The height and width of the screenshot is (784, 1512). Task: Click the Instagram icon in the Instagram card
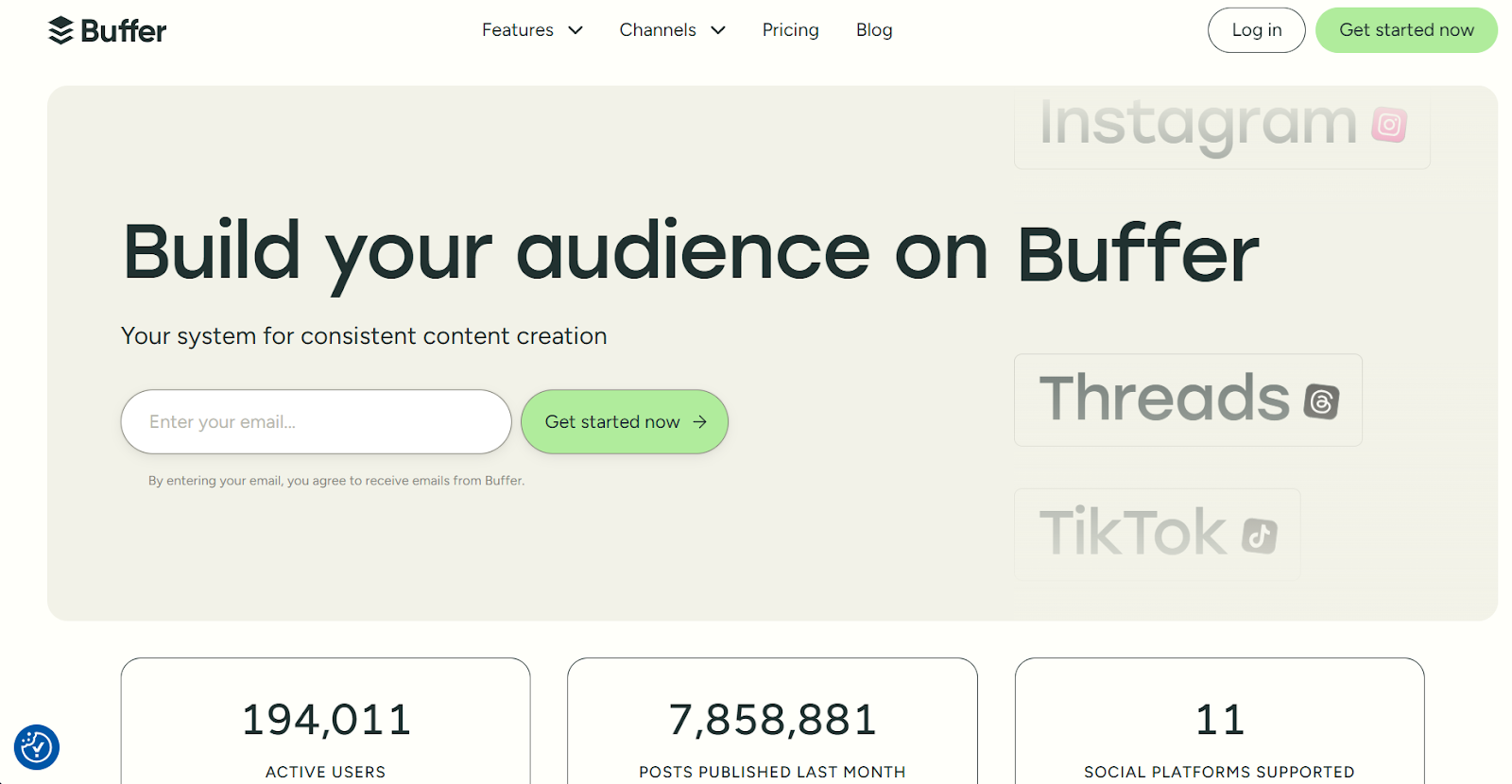(x=1389, y=125)
